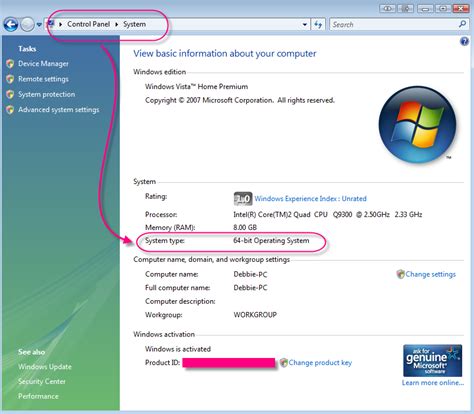Refresh the page with the refresh button
The width and height of the screenshot is (474, 414).
click(x=318, y=24)
